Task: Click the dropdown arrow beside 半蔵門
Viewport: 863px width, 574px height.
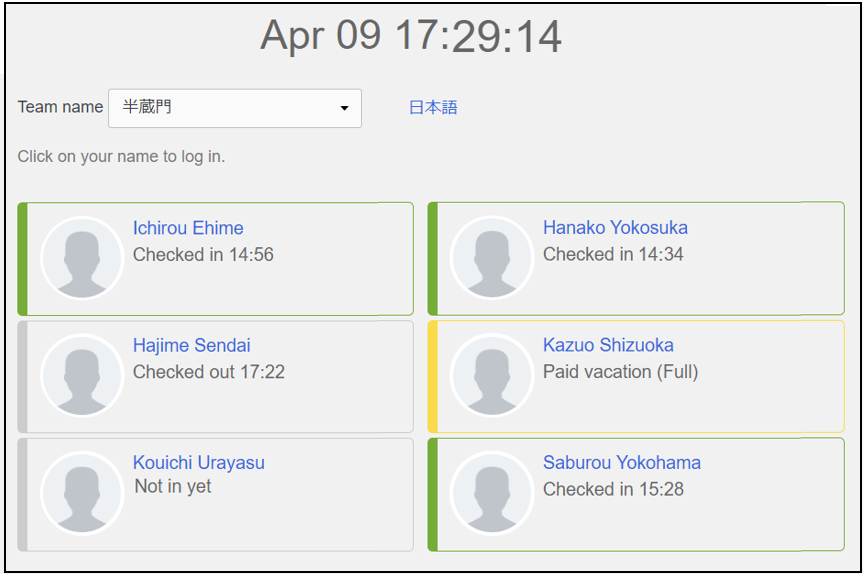Action: [x=344, y=108]
